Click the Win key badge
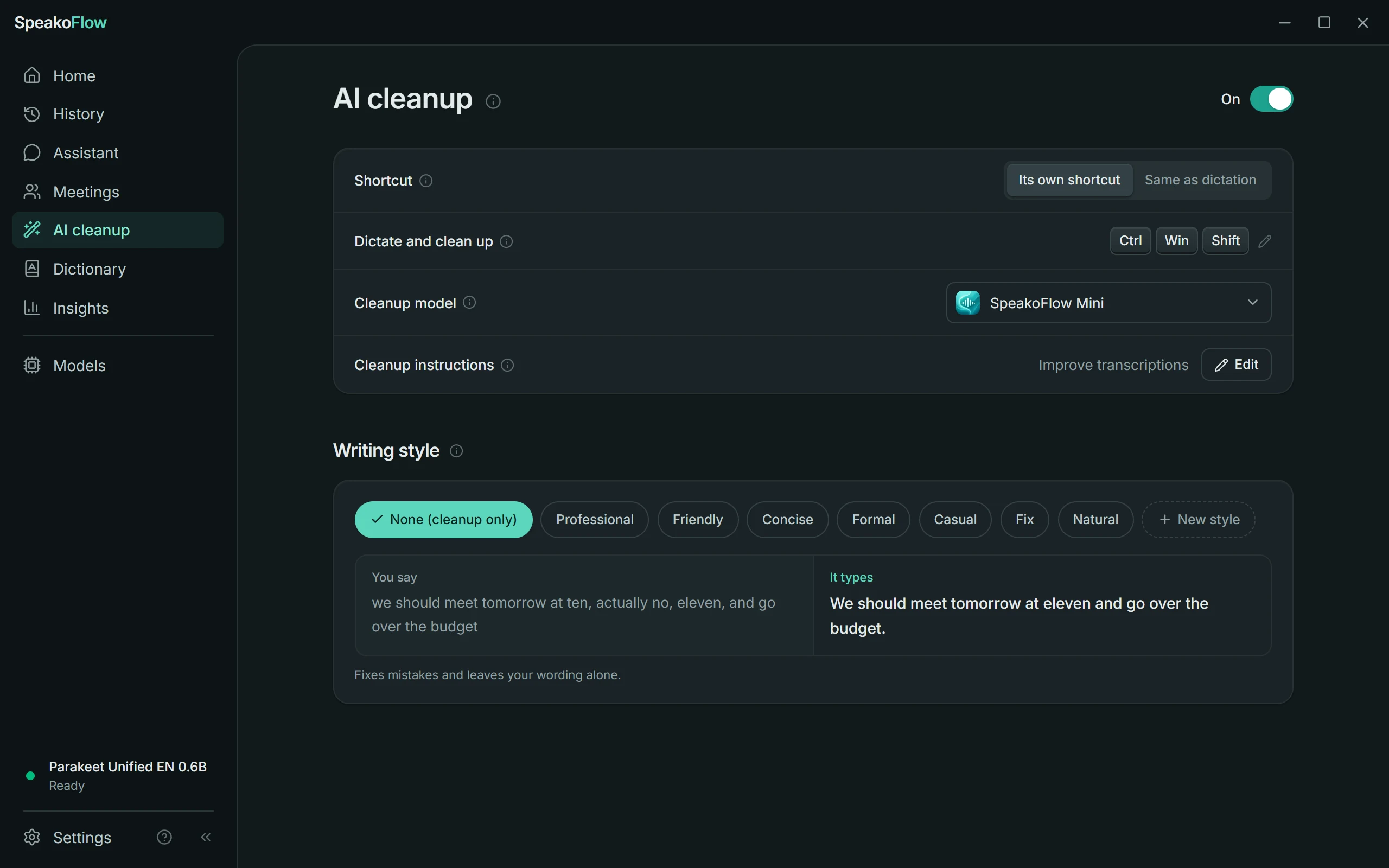Viewport: 1389px width, 868px height. [x=1176, y=241]
